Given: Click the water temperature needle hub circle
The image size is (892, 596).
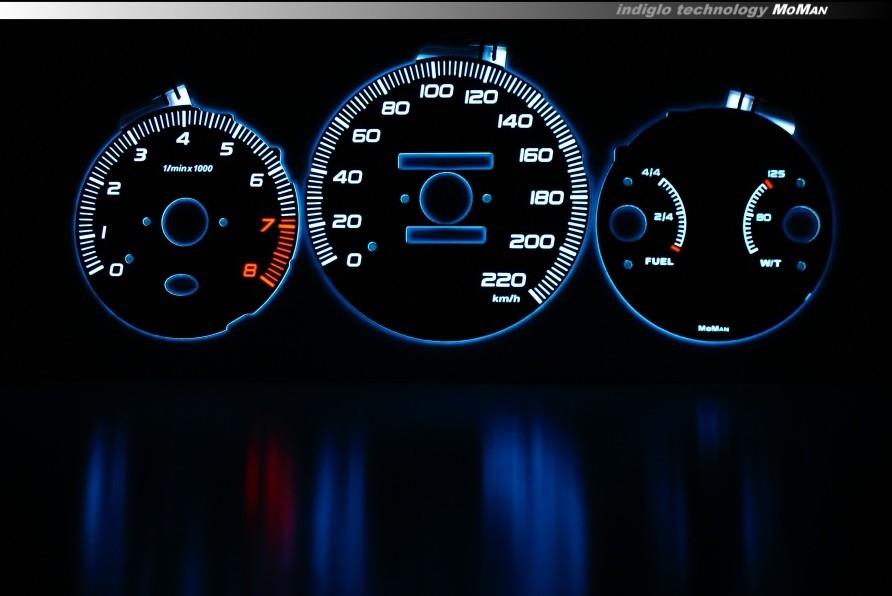Looking at the screenshot, I should (x=801, y=224).
